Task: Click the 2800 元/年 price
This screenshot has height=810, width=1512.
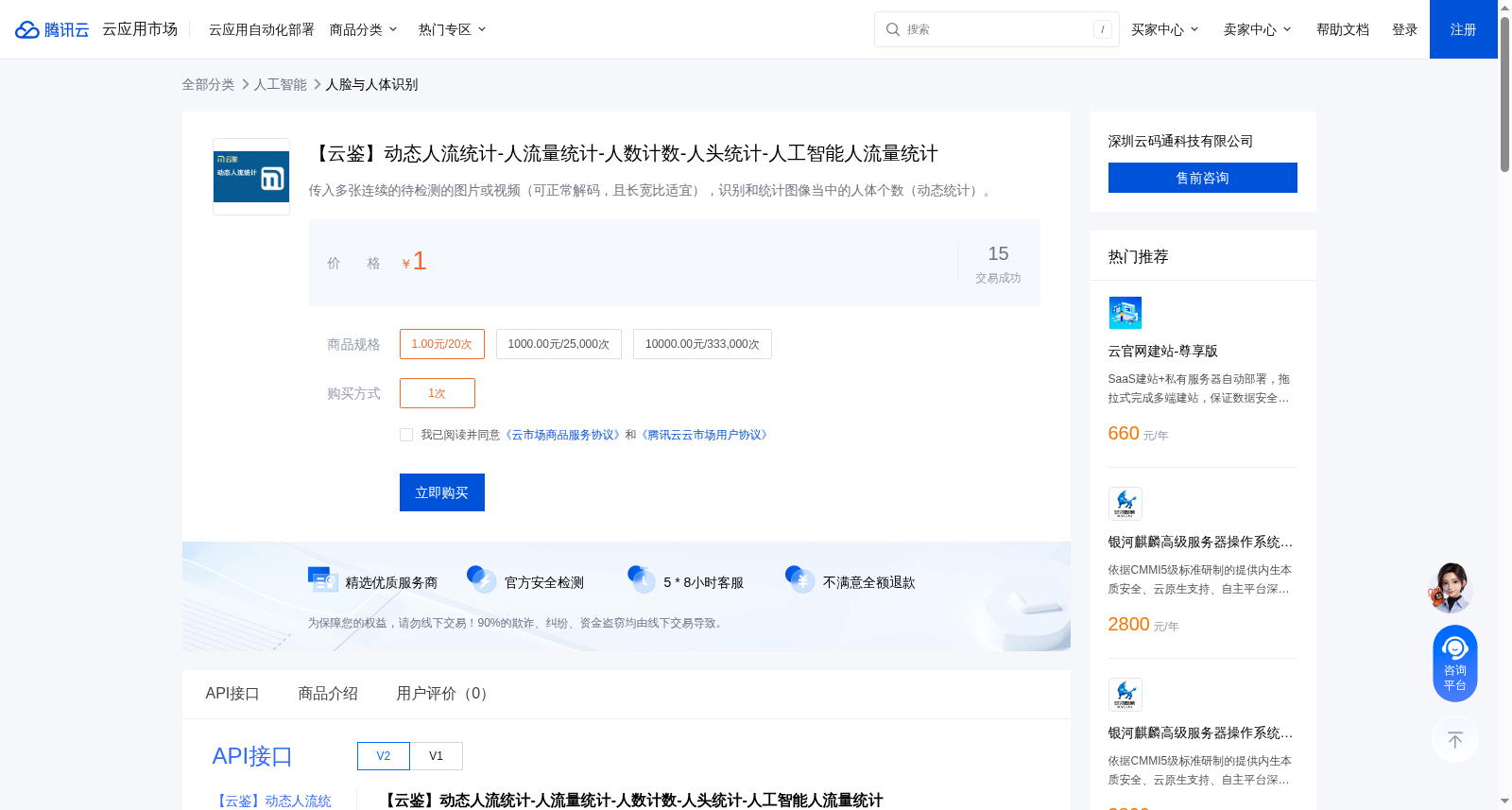Action: point(1143,624)
